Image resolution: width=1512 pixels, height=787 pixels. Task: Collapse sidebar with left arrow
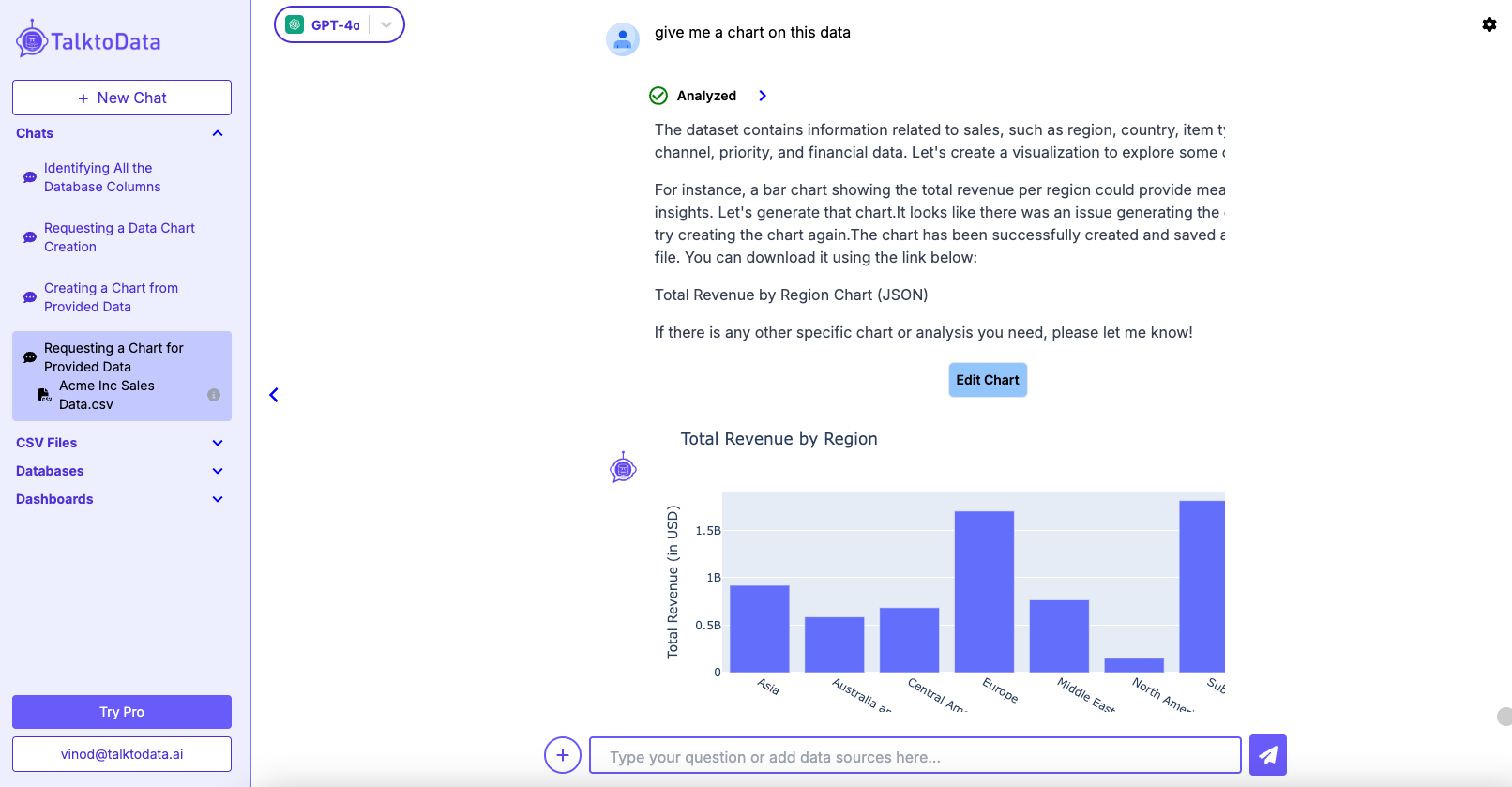(x=274, y=395)
